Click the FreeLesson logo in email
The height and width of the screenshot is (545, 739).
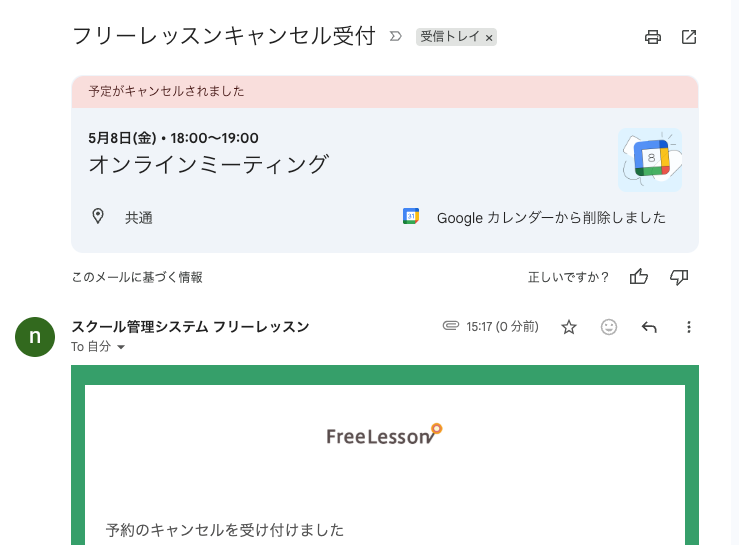point(384,435)
